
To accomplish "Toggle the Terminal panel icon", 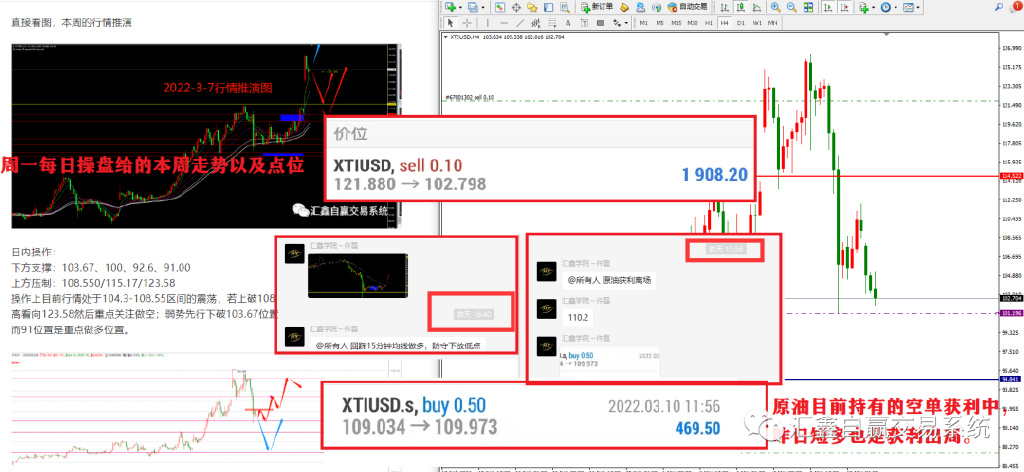I will (x=549, y=7).
